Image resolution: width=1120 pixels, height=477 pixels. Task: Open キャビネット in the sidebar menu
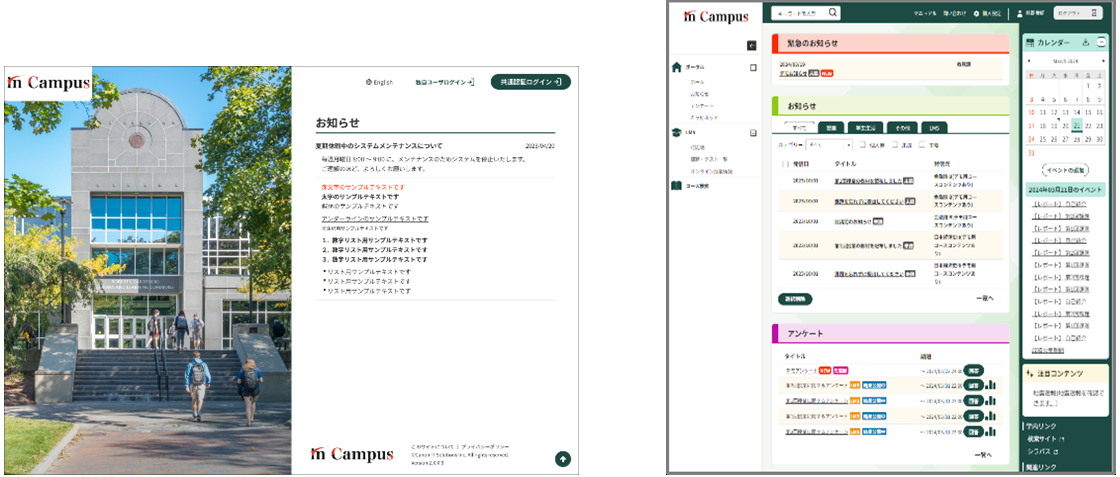click(704, 116)
